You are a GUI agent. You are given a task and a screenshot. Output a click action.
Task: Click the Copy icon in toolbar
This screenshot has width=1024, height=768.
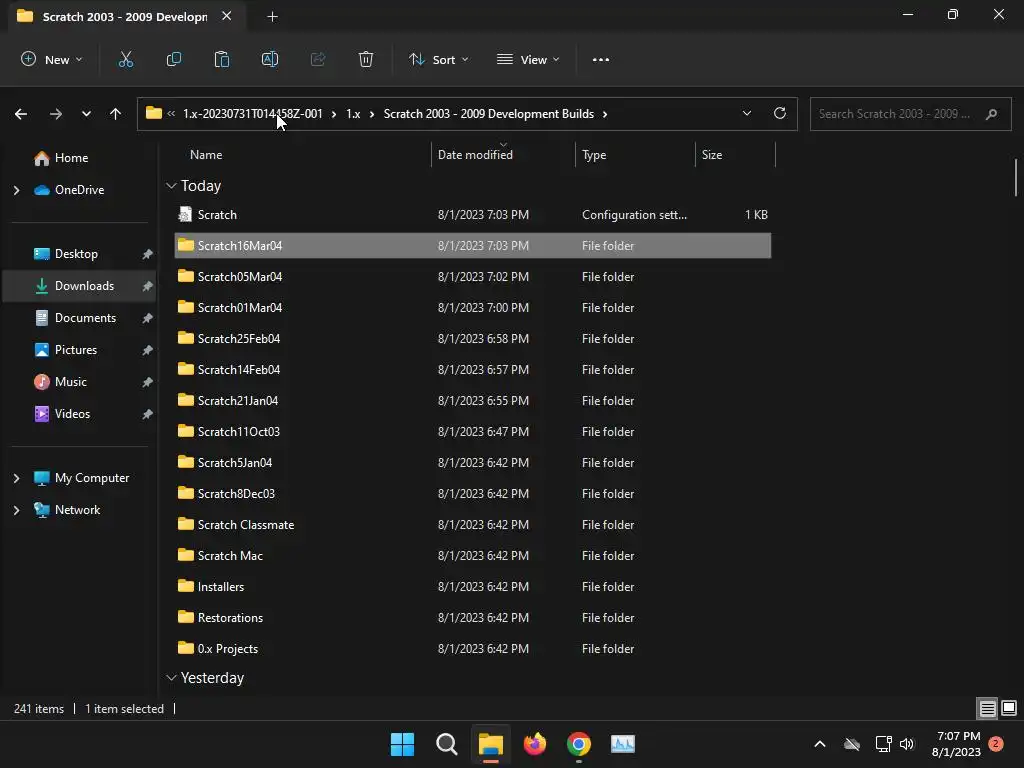click(174, 59)
